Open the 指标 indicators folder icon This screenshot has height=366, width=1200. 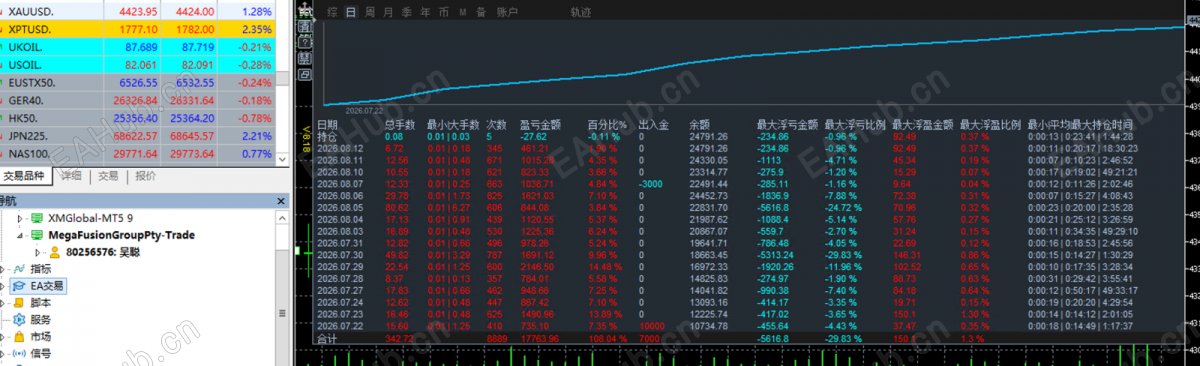19,269
